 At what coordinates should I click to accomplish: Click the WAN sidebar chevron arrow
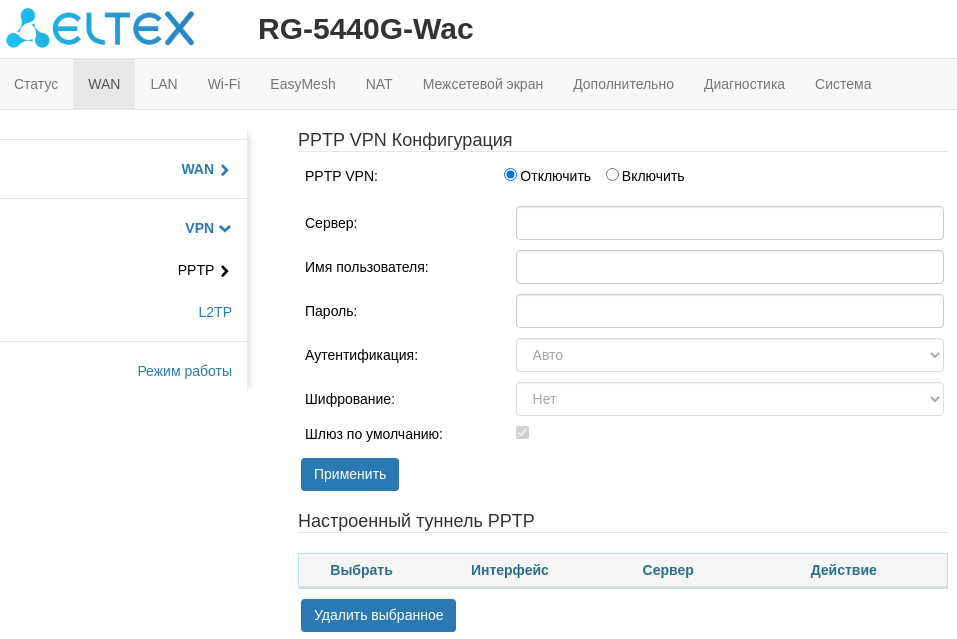[x=225, y=170]
